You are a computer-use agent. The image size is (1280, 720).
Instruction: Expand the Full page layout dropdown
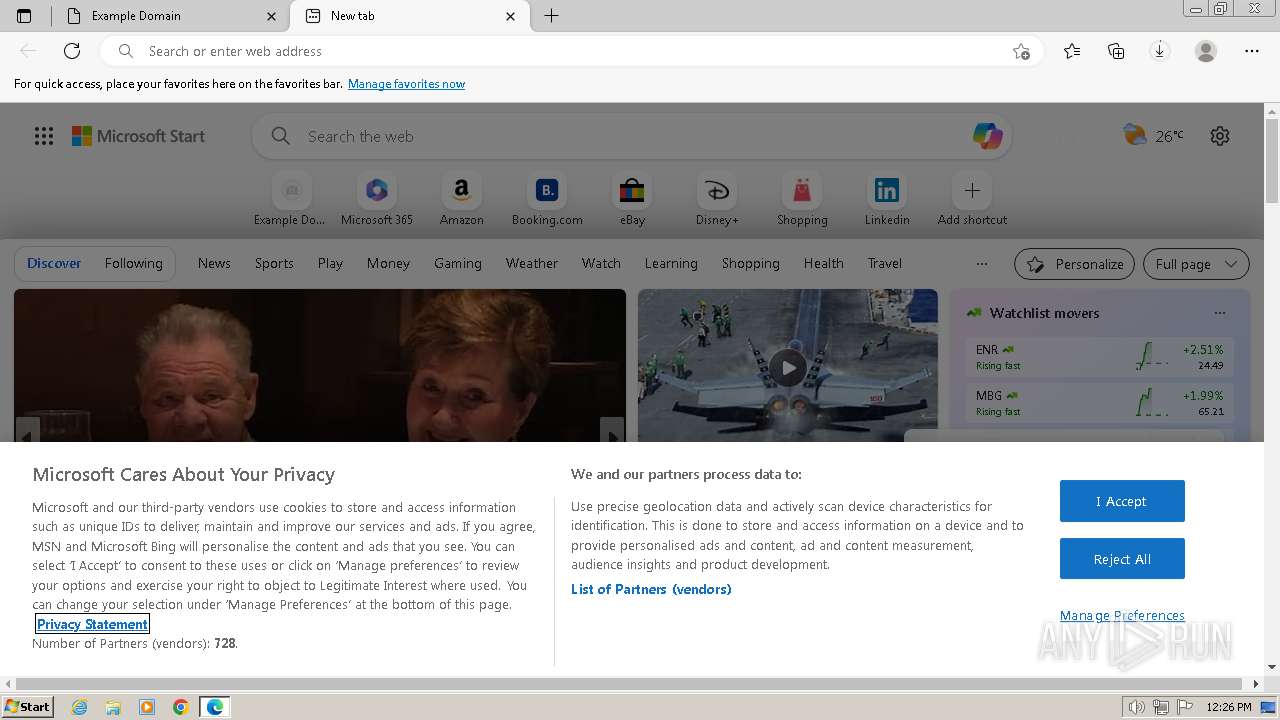click(1196, 264)
